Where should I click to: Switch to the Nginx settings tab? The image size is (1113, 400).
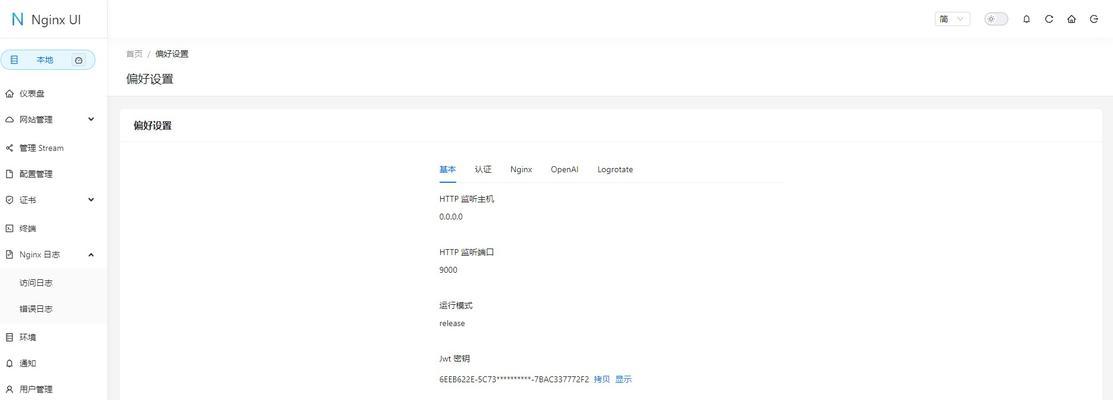pyautogui.click(x=521, y=170)
